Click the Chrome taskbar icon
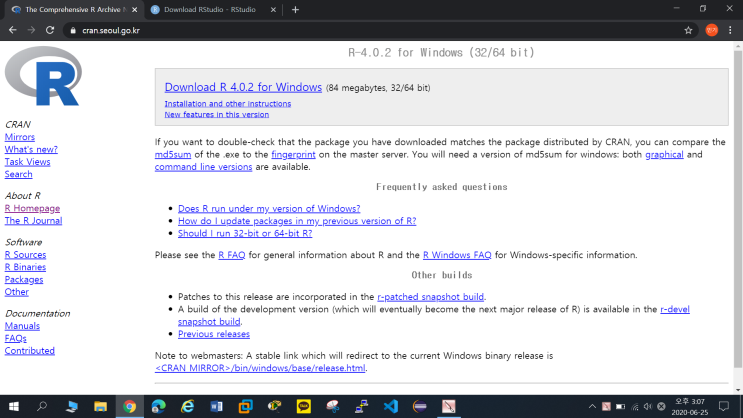Viewport: 743px width, 418px height. click(129, 406)
